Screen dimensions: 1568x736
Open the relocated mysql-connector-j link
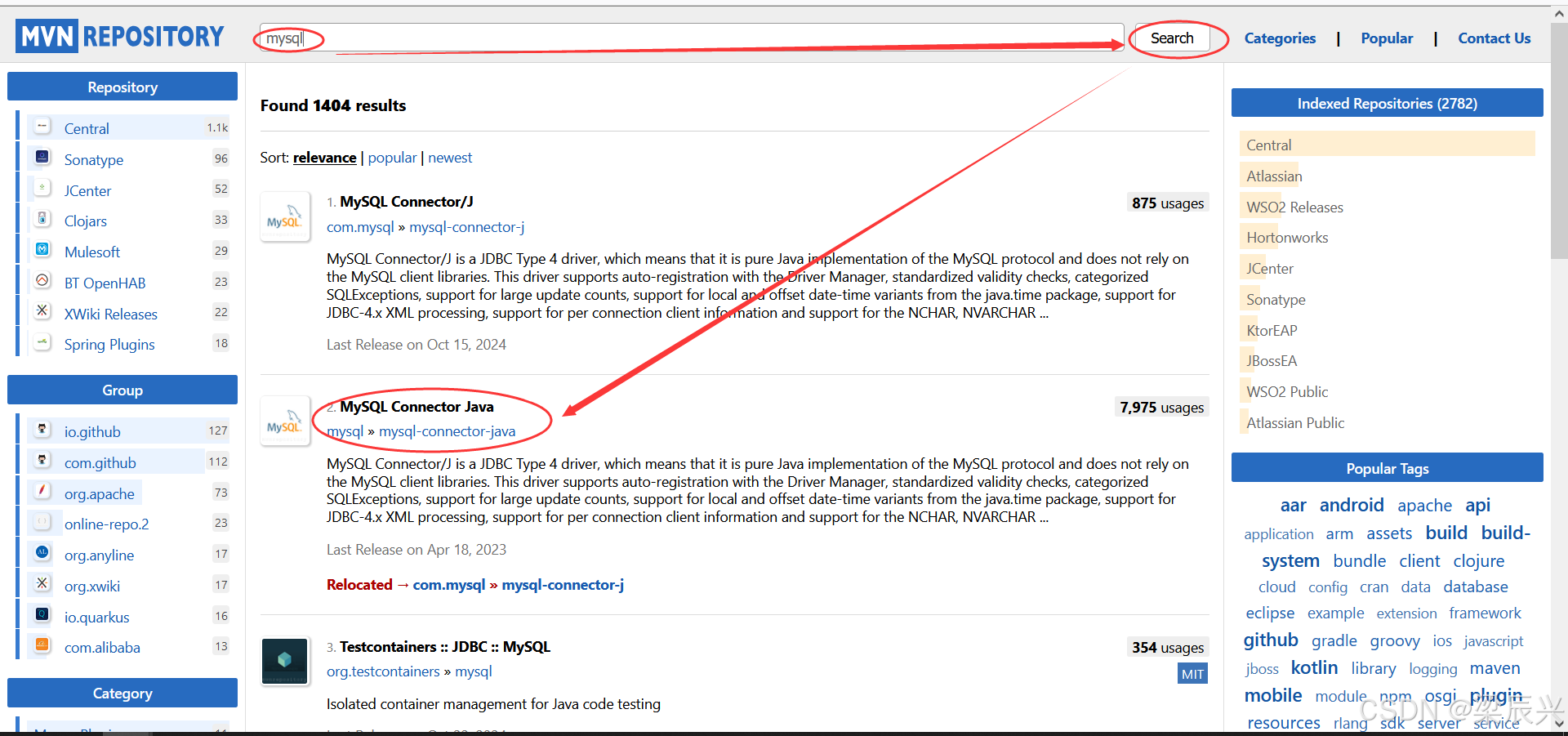pos(563,585)
